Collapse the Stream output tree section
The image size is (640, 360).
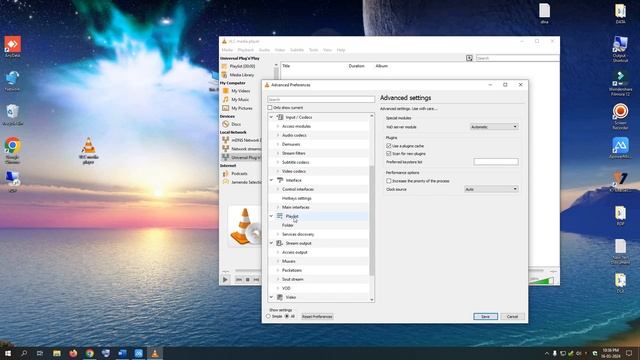(271, 243)
